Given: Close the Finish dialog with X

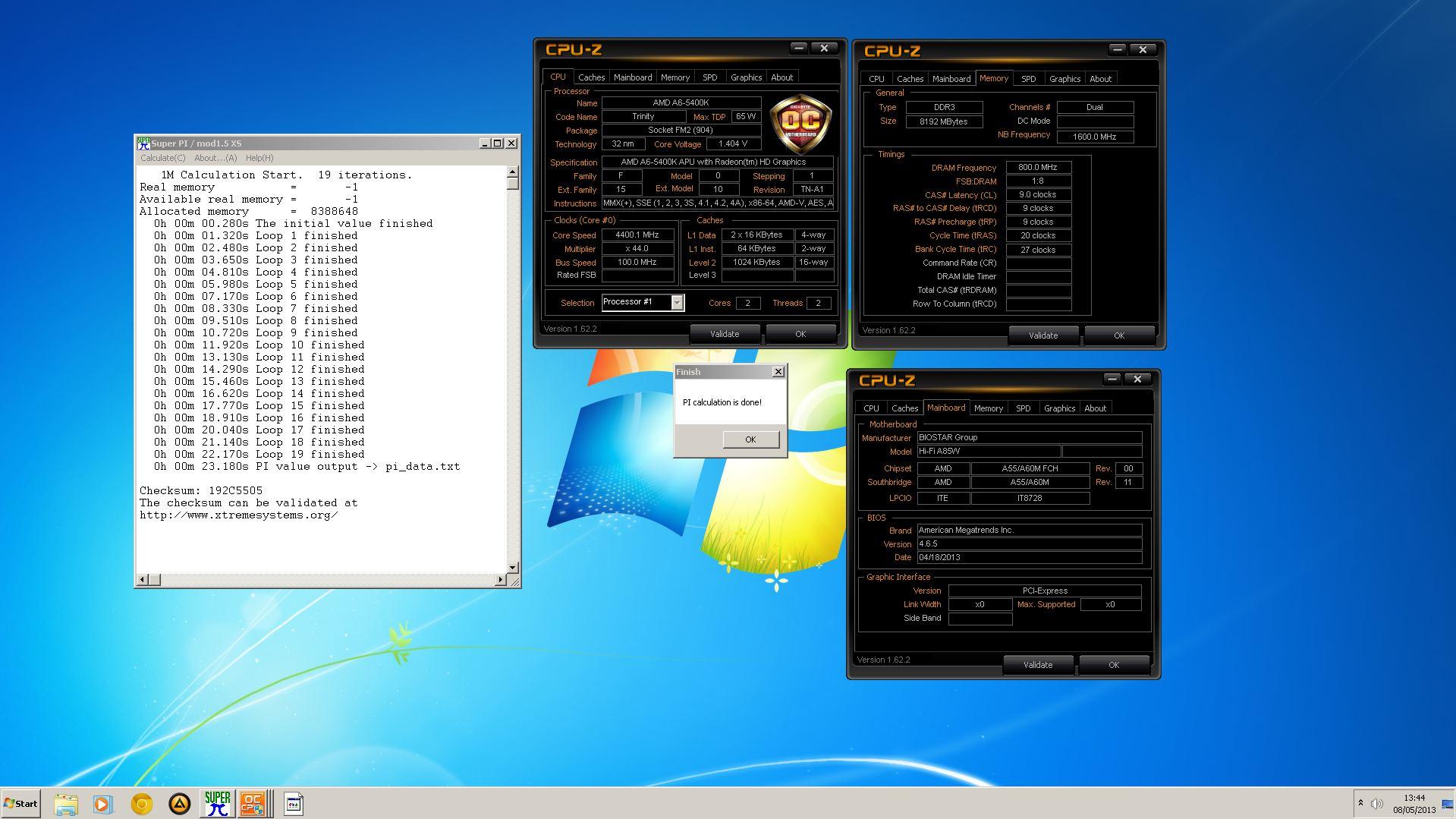Looking at the screenshot, I should pos(778,371).
